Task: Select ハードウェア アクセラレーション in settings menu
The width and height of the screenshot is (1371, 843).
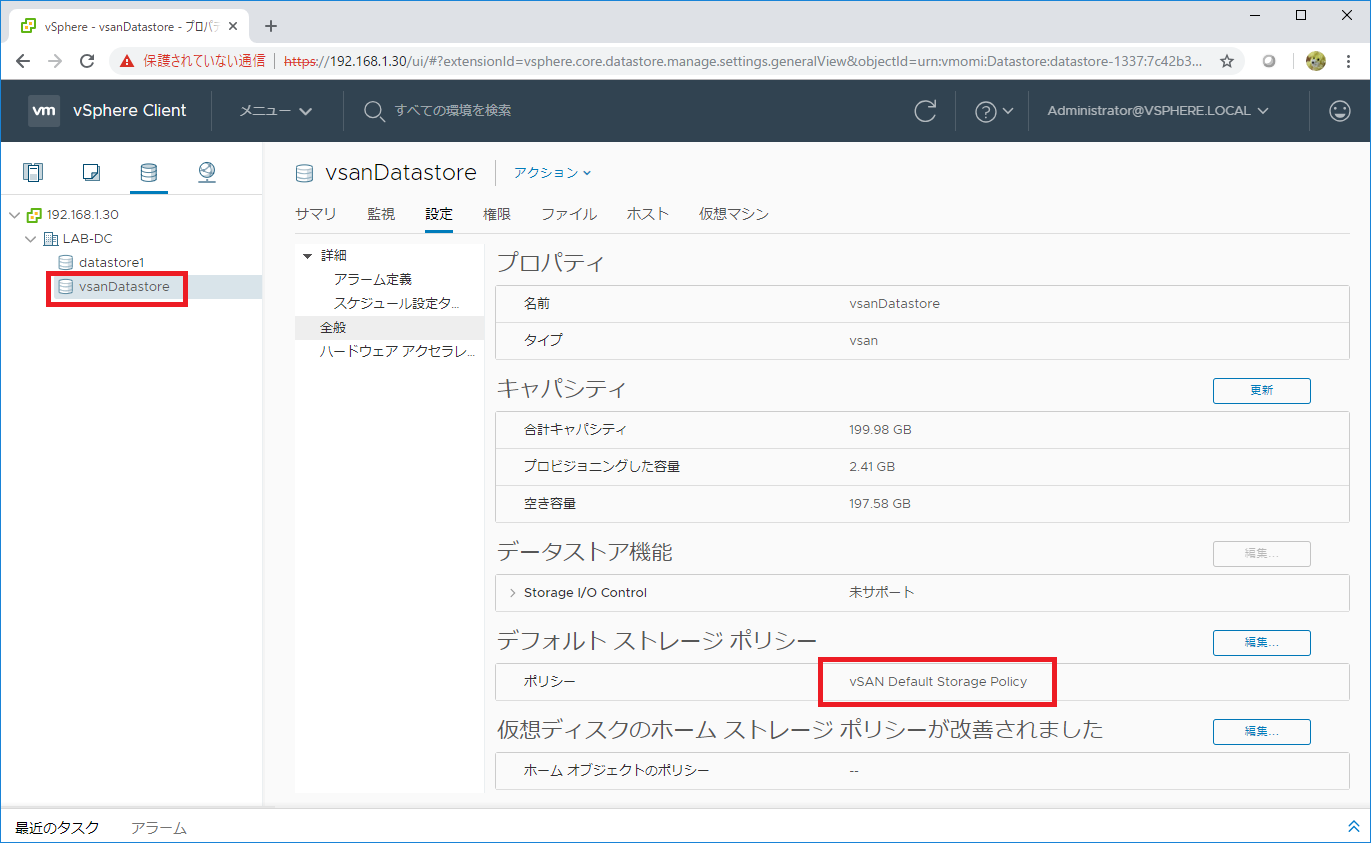Action: pyautogui.click(x=397, y=352)
